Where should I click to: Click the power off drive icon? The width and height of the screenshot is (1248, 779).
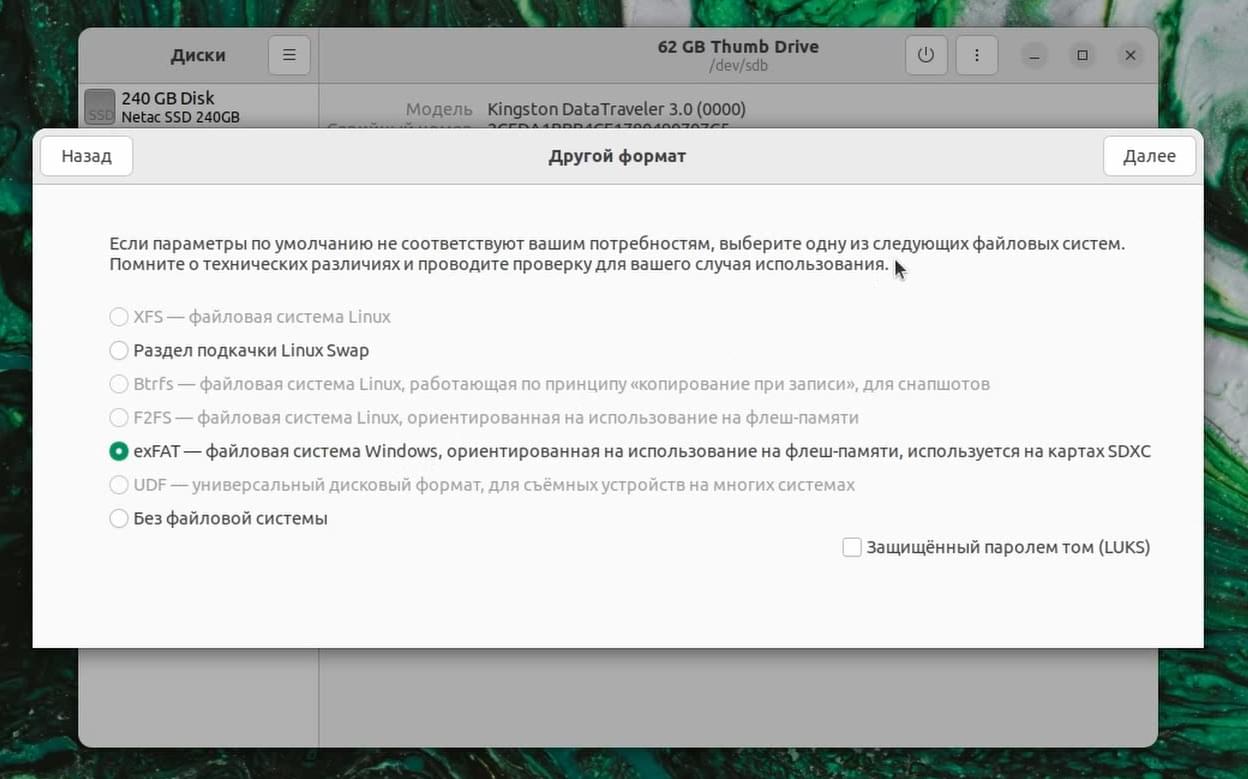coord(926,55)
